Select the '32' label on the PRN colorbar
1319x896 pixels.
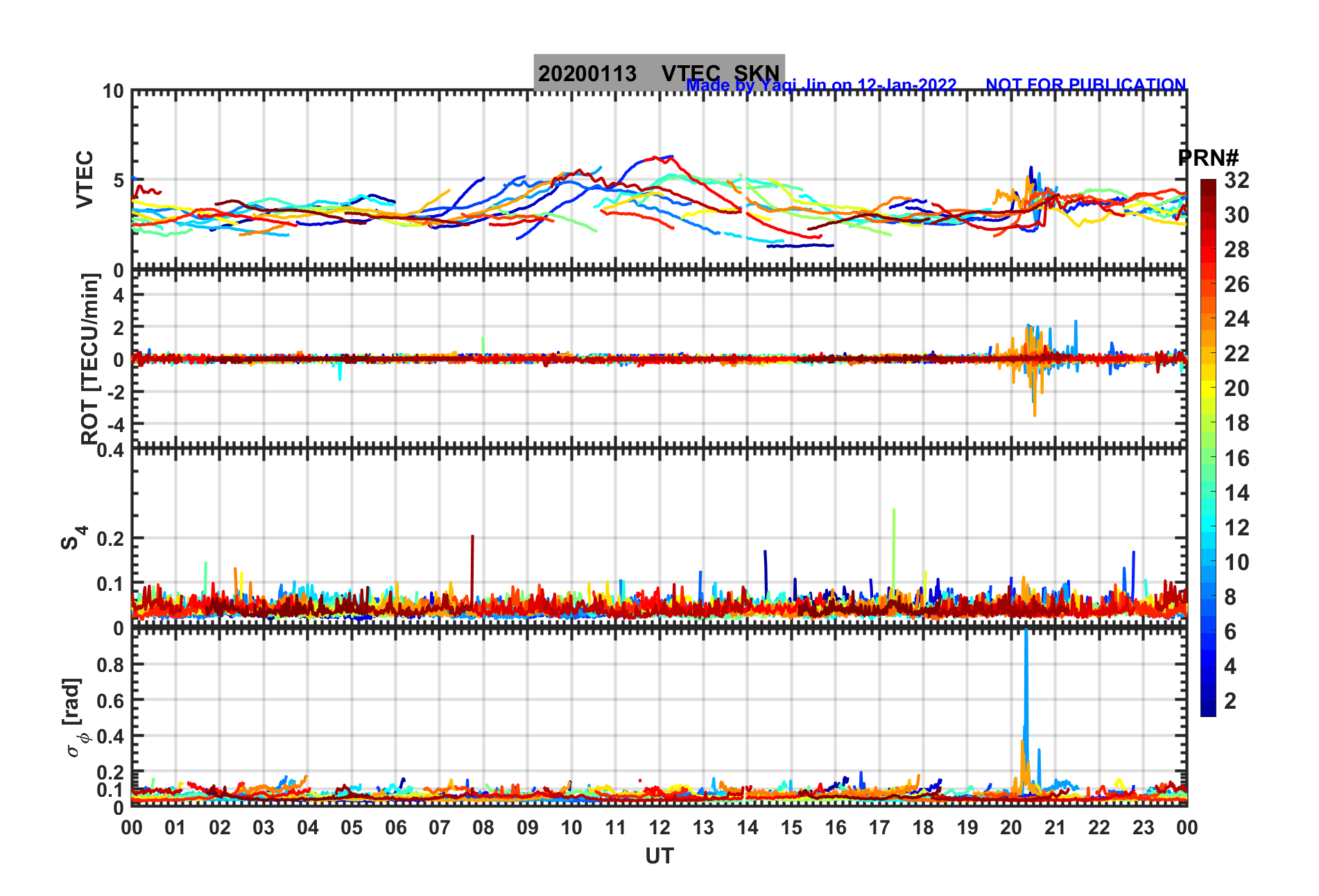[x=1236, y=180]
